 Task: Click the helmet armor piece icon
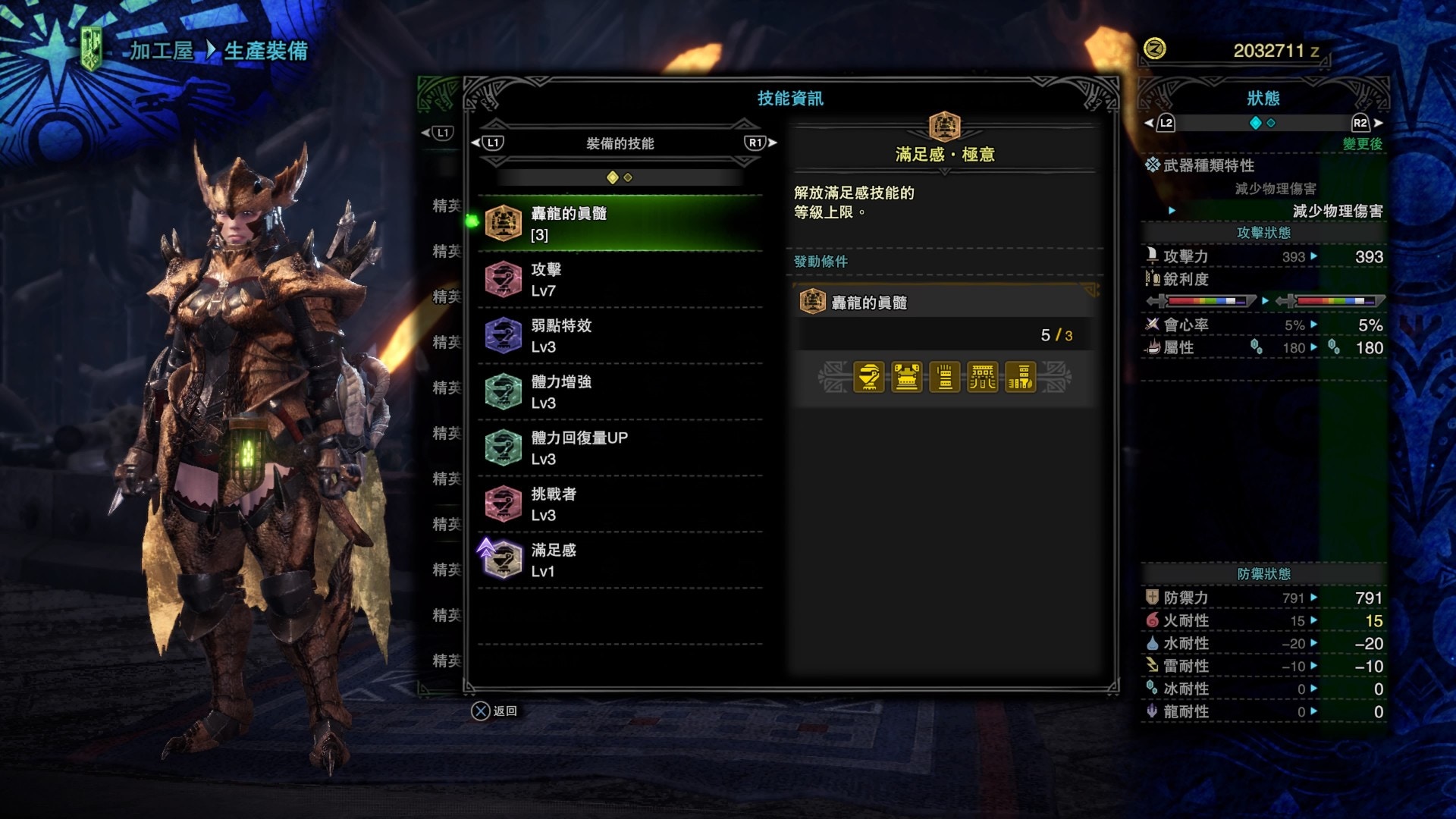click(x=869, y=377)
